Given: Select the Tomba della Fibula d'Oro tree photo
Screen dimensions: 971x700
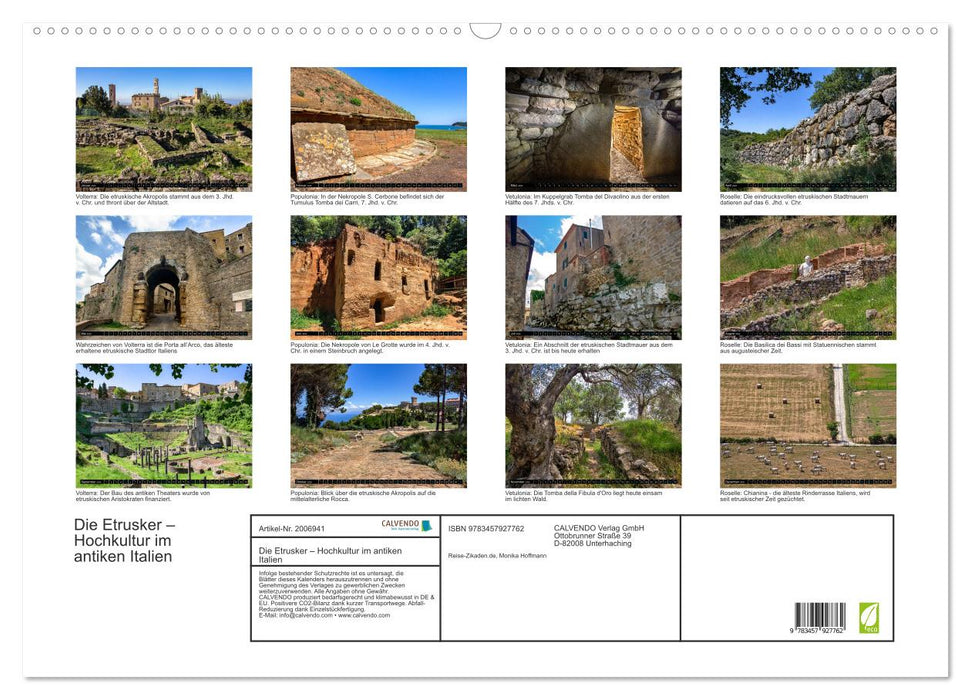Looking at the screenshot, I should point(593,425).
